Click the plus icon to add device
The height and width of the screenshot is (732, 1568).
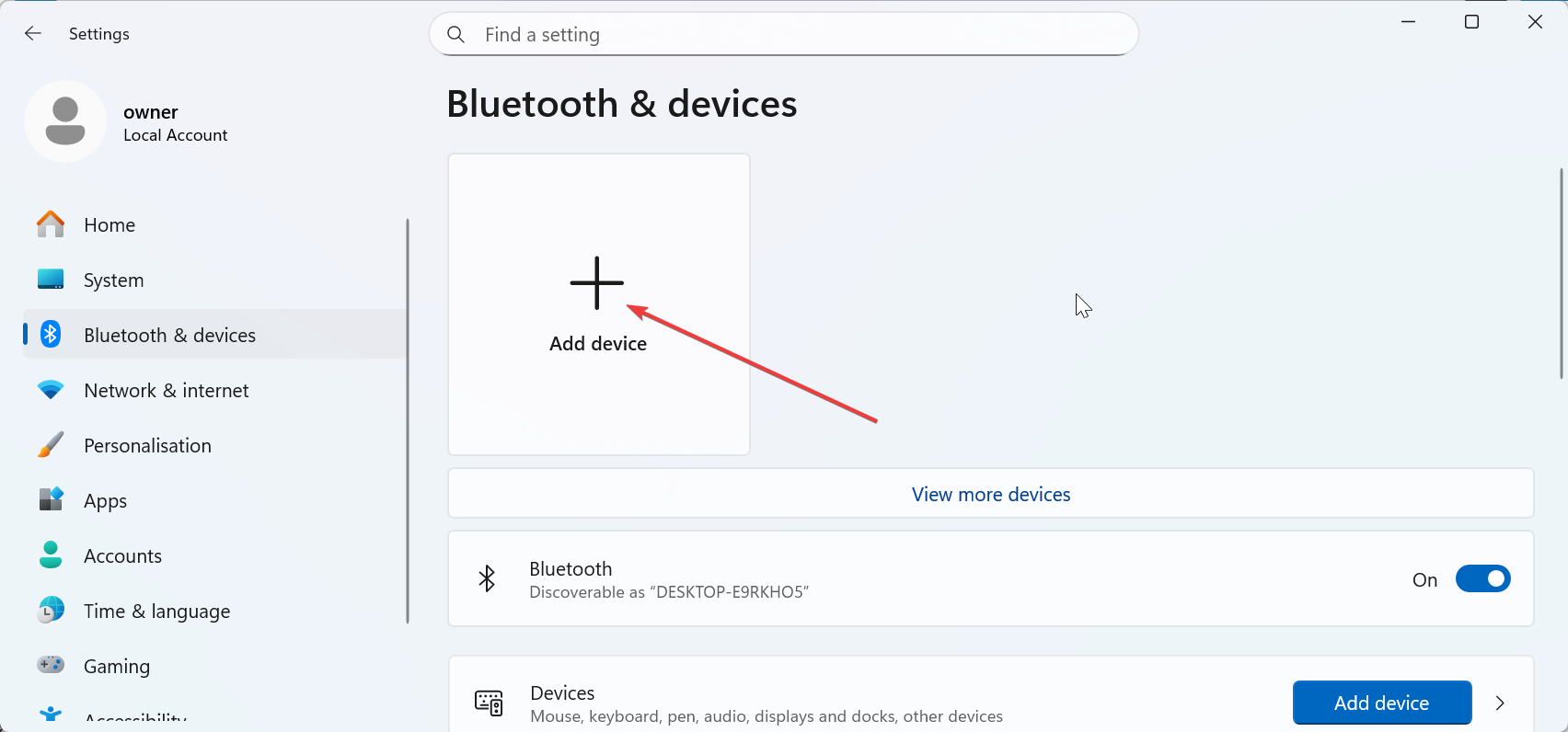point(597,283)
